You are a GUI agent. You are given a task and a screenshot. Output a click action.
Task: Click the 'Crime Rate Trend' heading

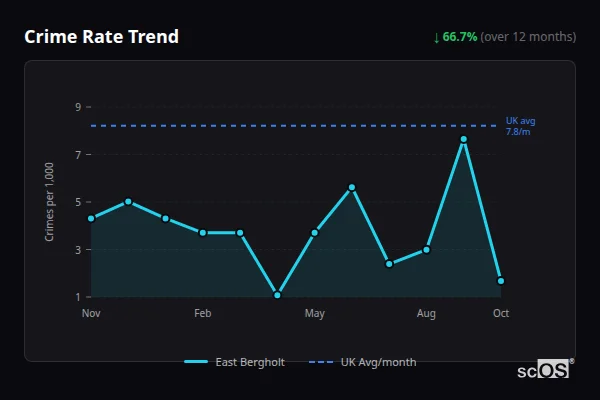pyautogui.click(x=101, y=37)
